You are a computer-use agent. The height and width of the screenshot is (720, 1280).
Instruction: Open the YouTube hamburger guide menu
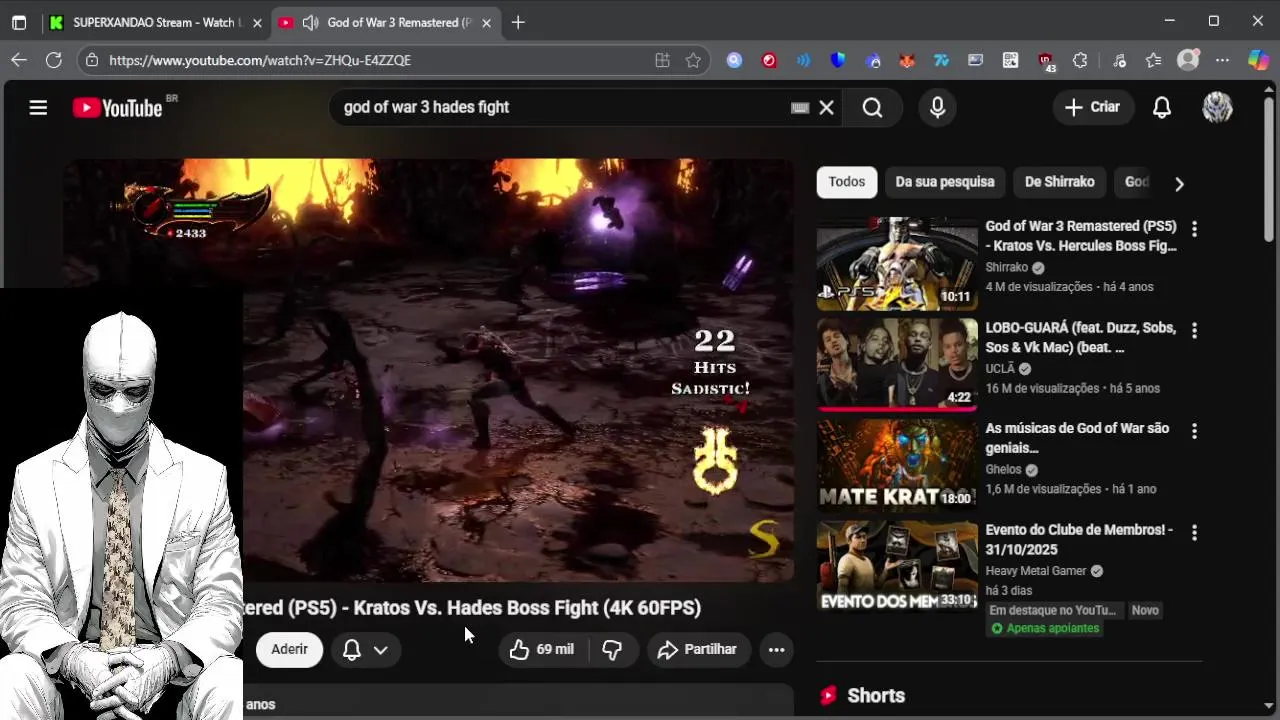[x=38, y=107]
